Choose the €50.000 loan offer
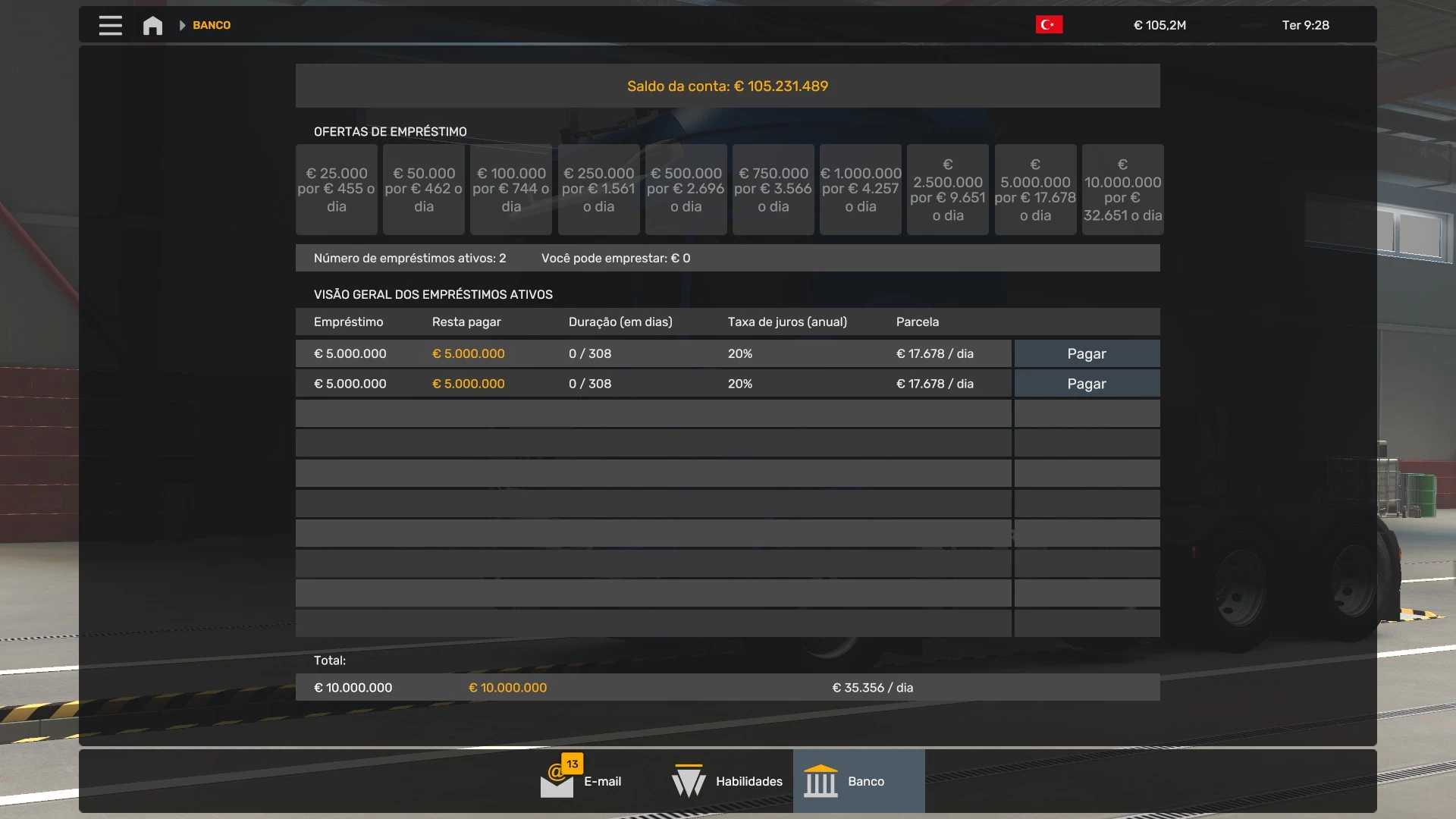Image resolution: width=1456 pixels, height=819 pixels. click(x=423, y=190)
